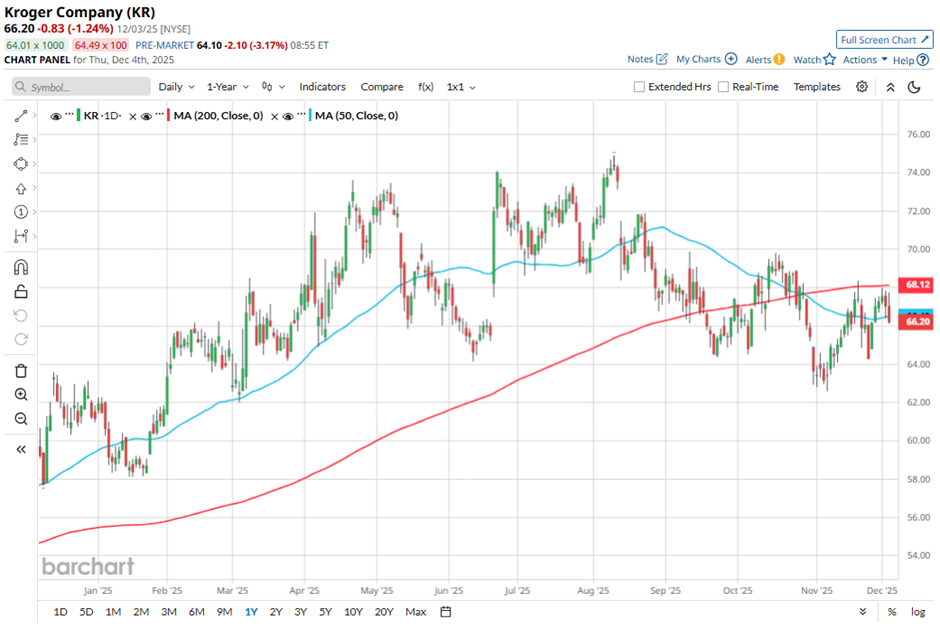Click the lock drawings icon

pyautogui.click(x=20, y=292)
